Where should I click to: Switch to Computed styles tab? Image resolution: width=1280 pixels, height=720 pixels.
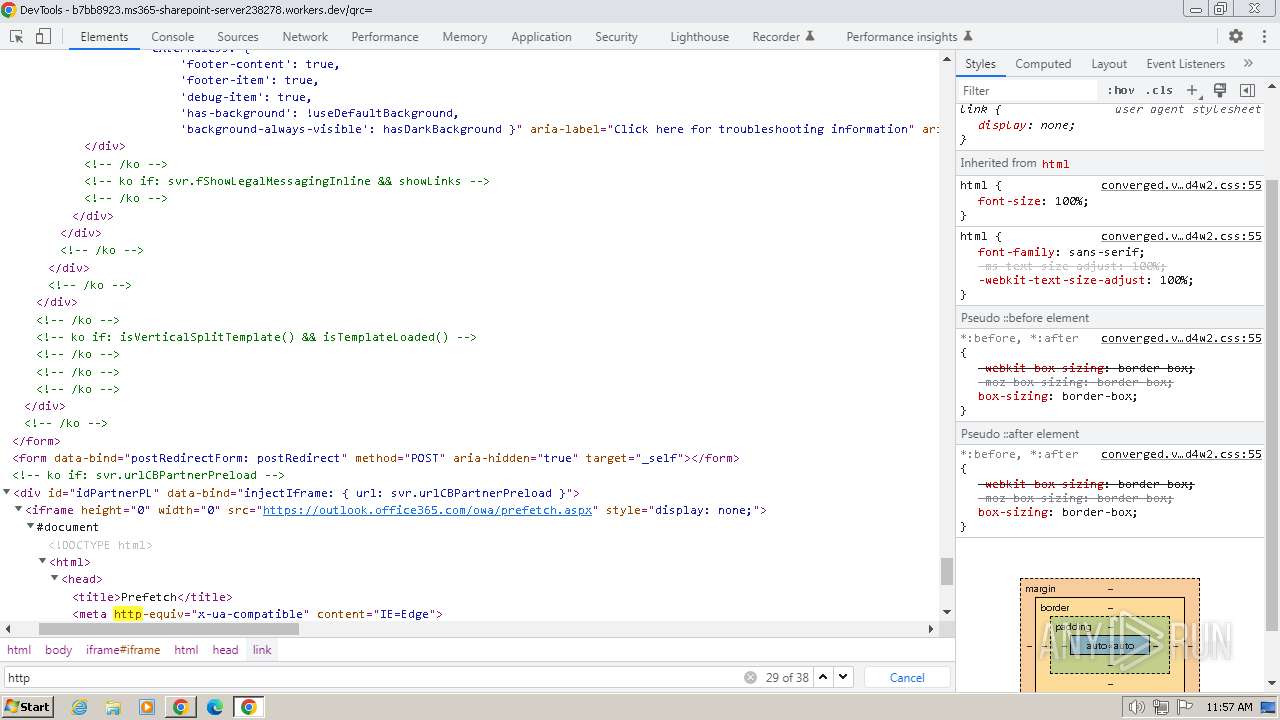1043,63
